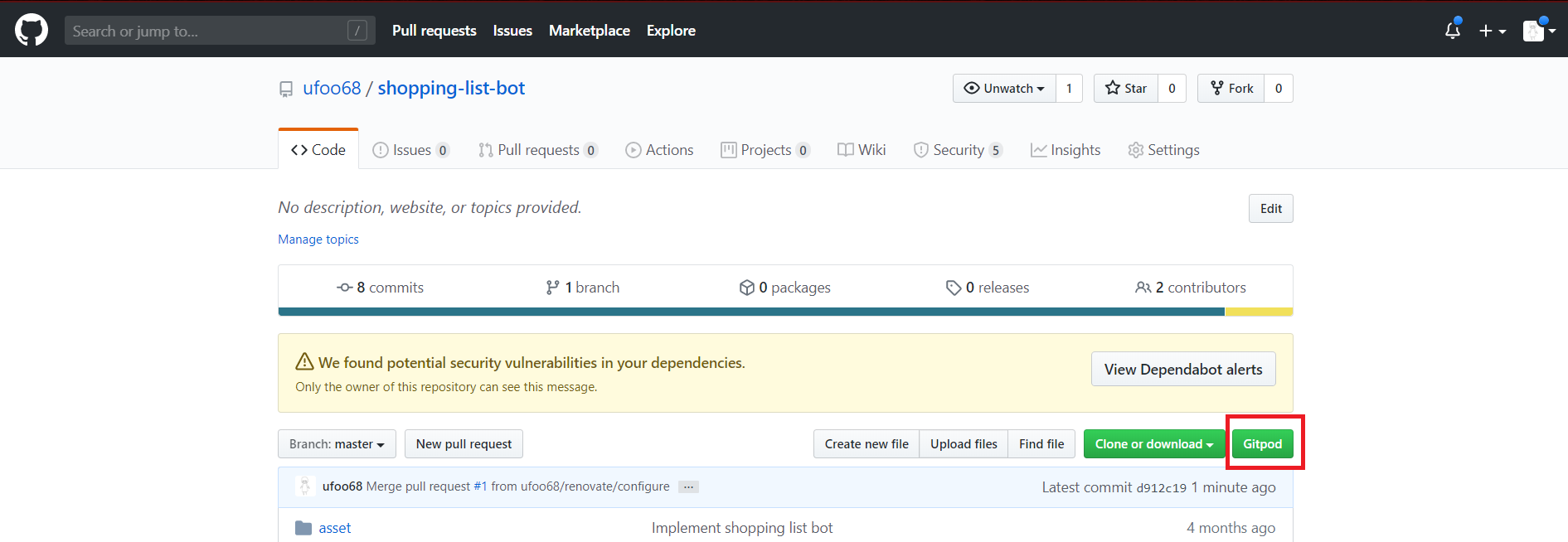The width and height of the screenshot is (1568, 542).
Task: Click the fork count next to Fork
Action: coord(1279,89)
